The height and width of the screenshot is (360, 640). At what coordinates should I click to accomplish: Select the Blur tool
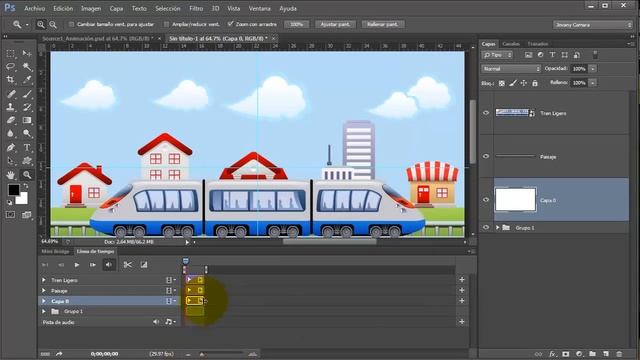coord(11,133)
